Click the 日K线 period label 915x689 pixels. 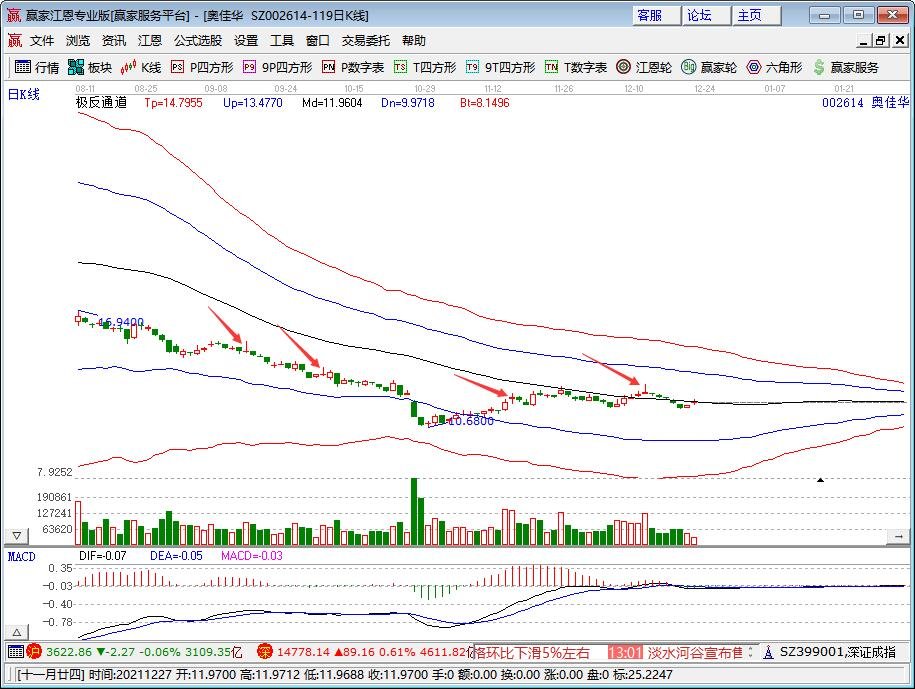tap(23, 95)
